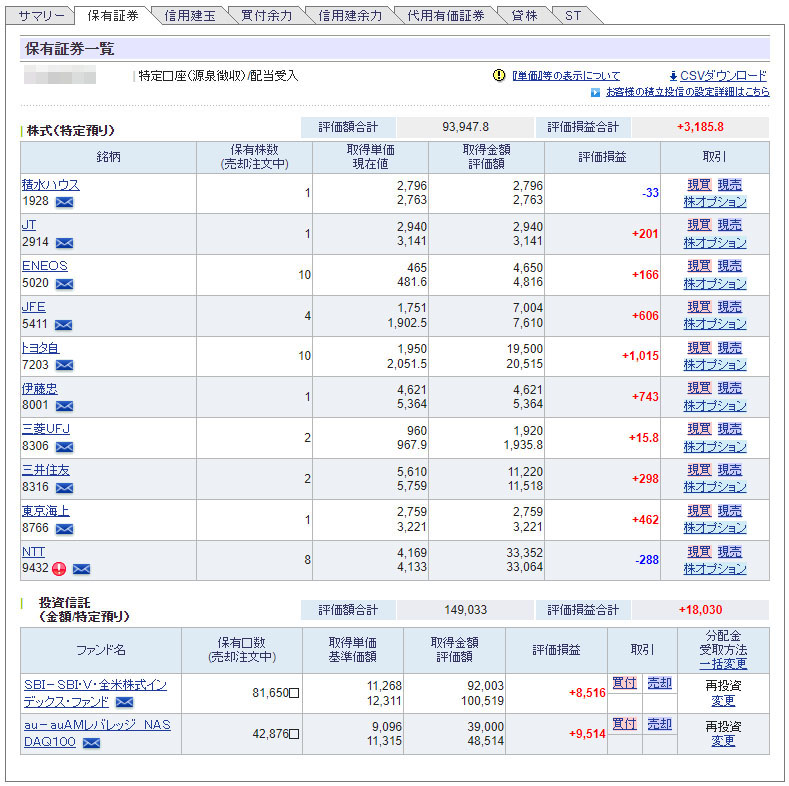Viewport: 789px width, 786px height.
Task: Click the mail icon for ENEOS 5020
Action: pyautogui.click(x=64, y=284)
